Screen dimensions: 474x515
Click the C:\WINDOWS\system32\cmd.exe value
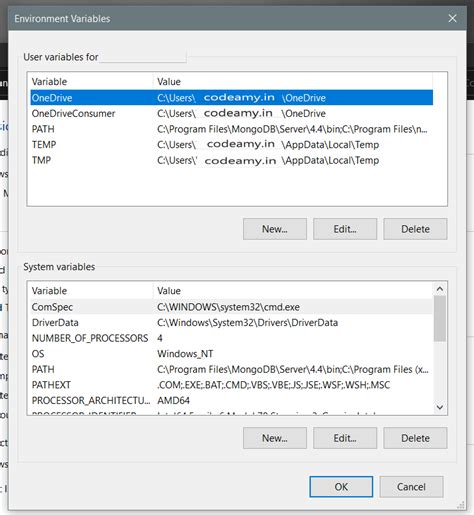click(228, 307)
